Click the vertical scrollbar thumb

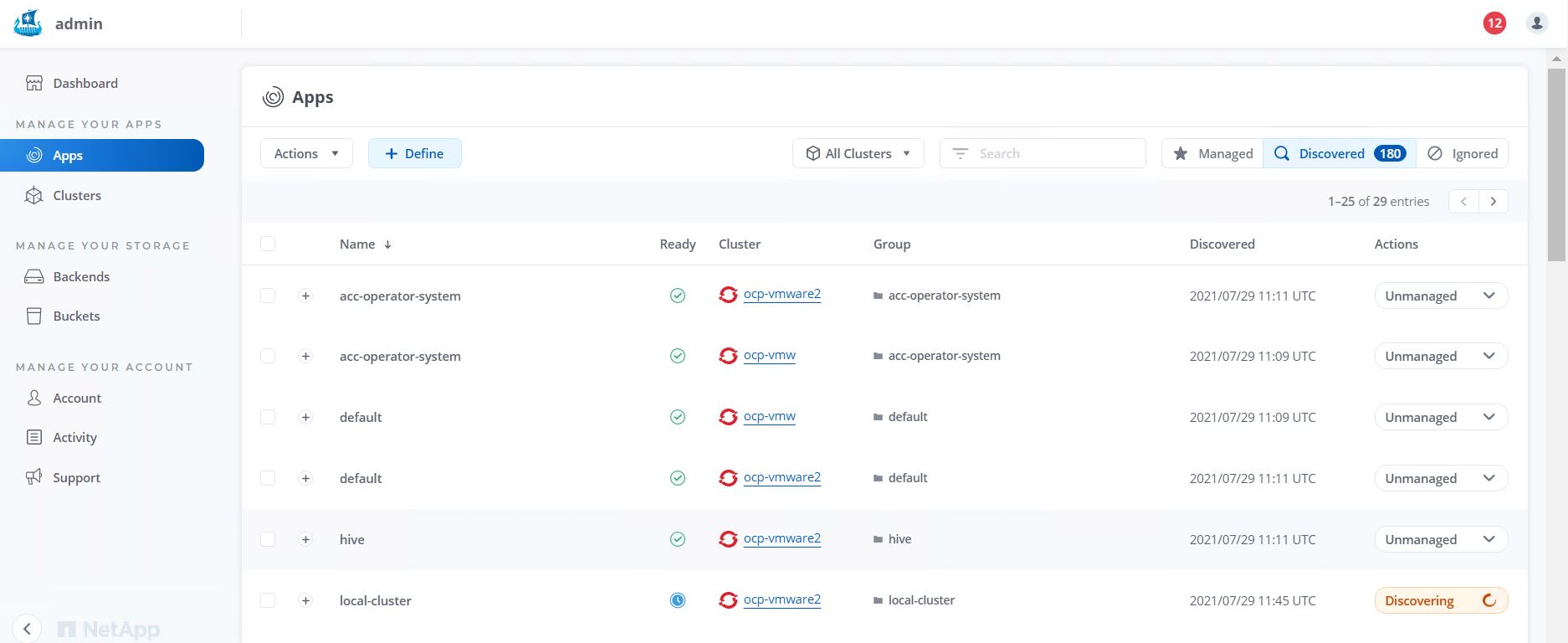tap(1556, 165)
